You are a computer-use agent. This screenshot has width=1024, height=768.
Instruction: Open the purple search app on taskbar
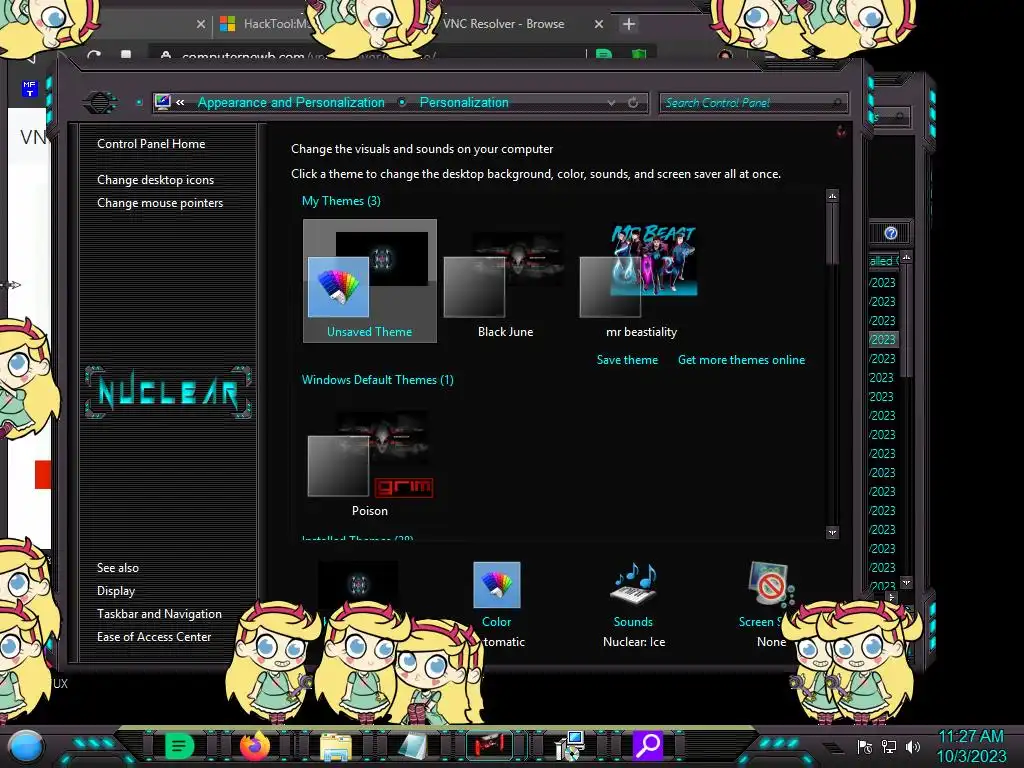pos(648,745)
